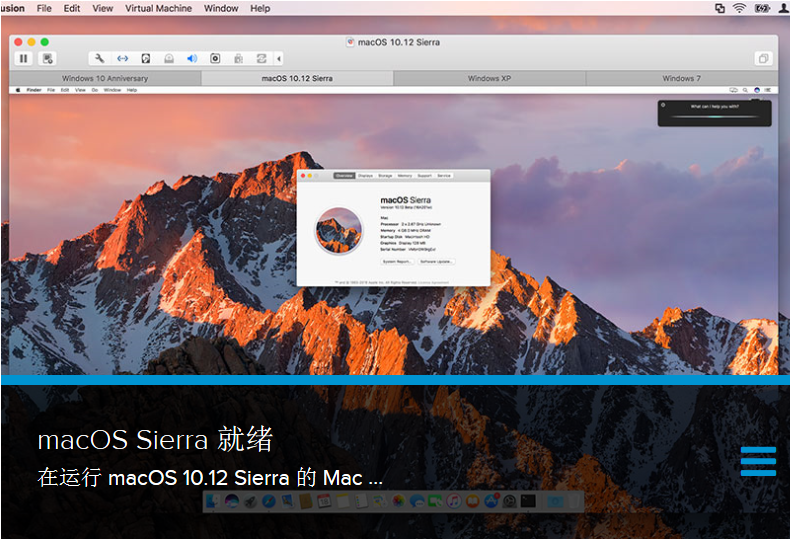Click guest Spotlight search icon
The width and height of the screenshot is (792, 541).
745,90
